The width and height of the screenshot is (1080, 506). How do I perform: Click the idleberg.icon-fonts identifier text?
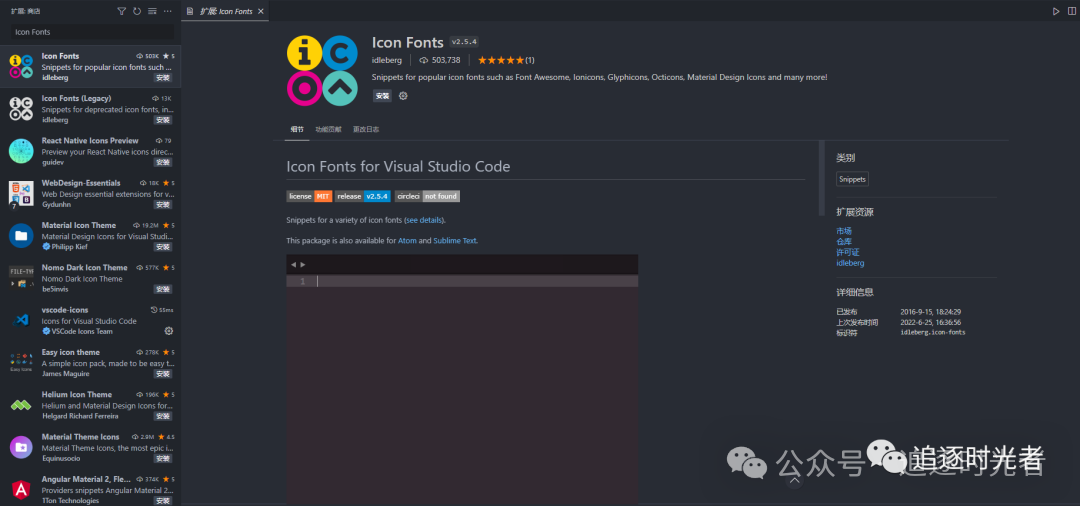(933, 333)
